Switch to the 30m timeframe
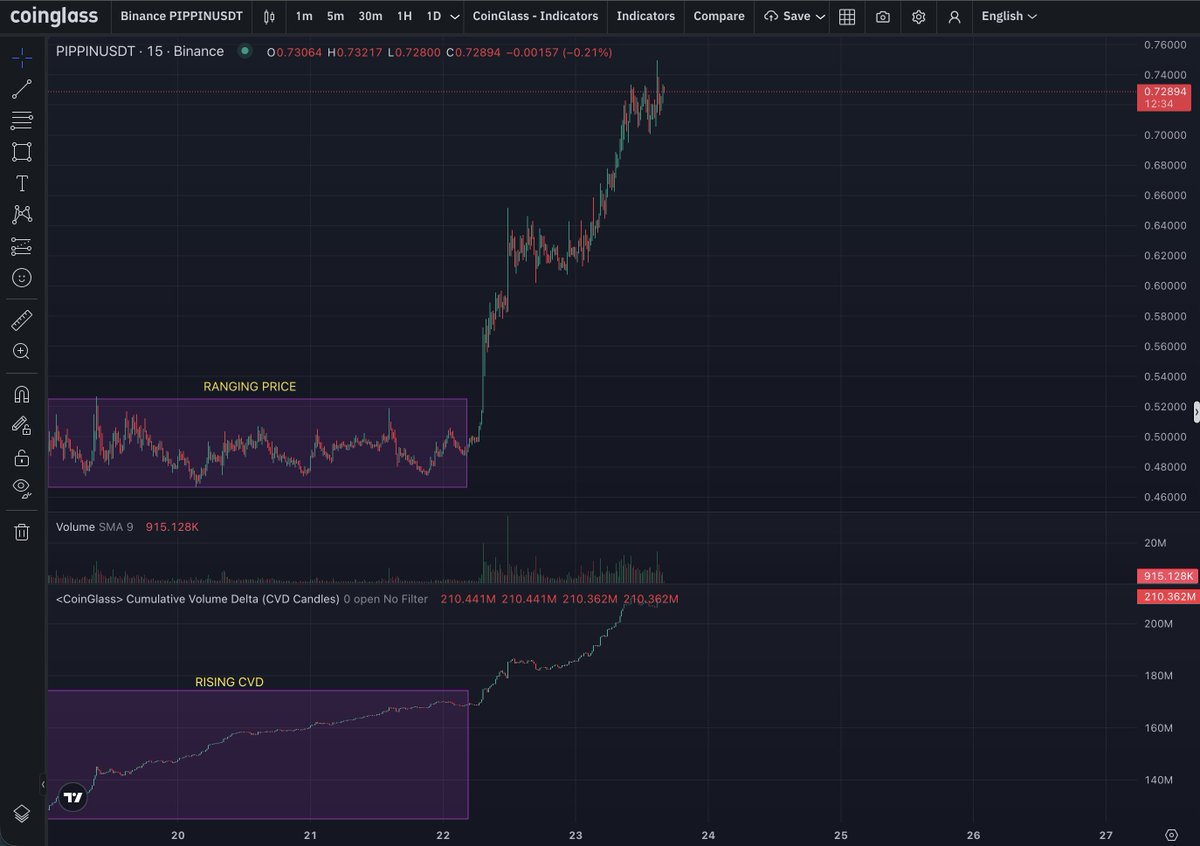Viewport: 1200px width, 846px height. [370, 16]
